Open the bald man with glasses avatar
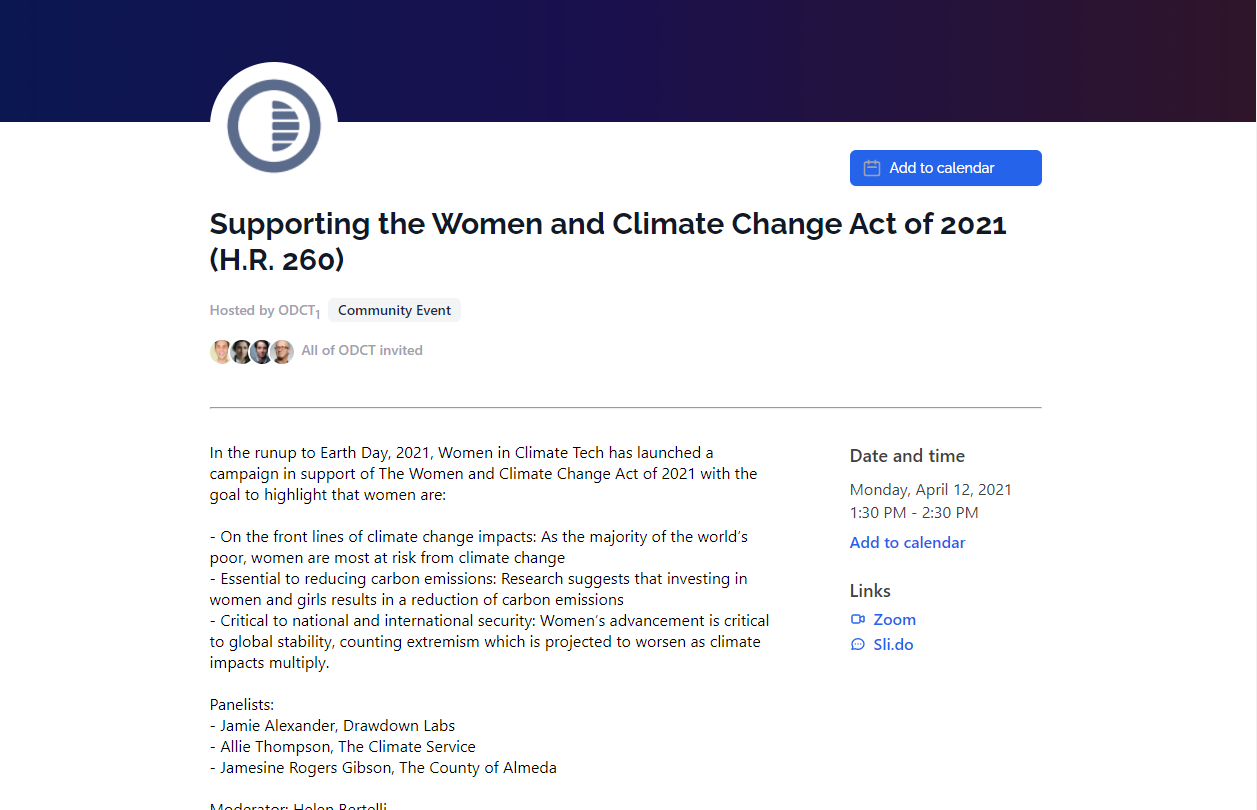 283,351
